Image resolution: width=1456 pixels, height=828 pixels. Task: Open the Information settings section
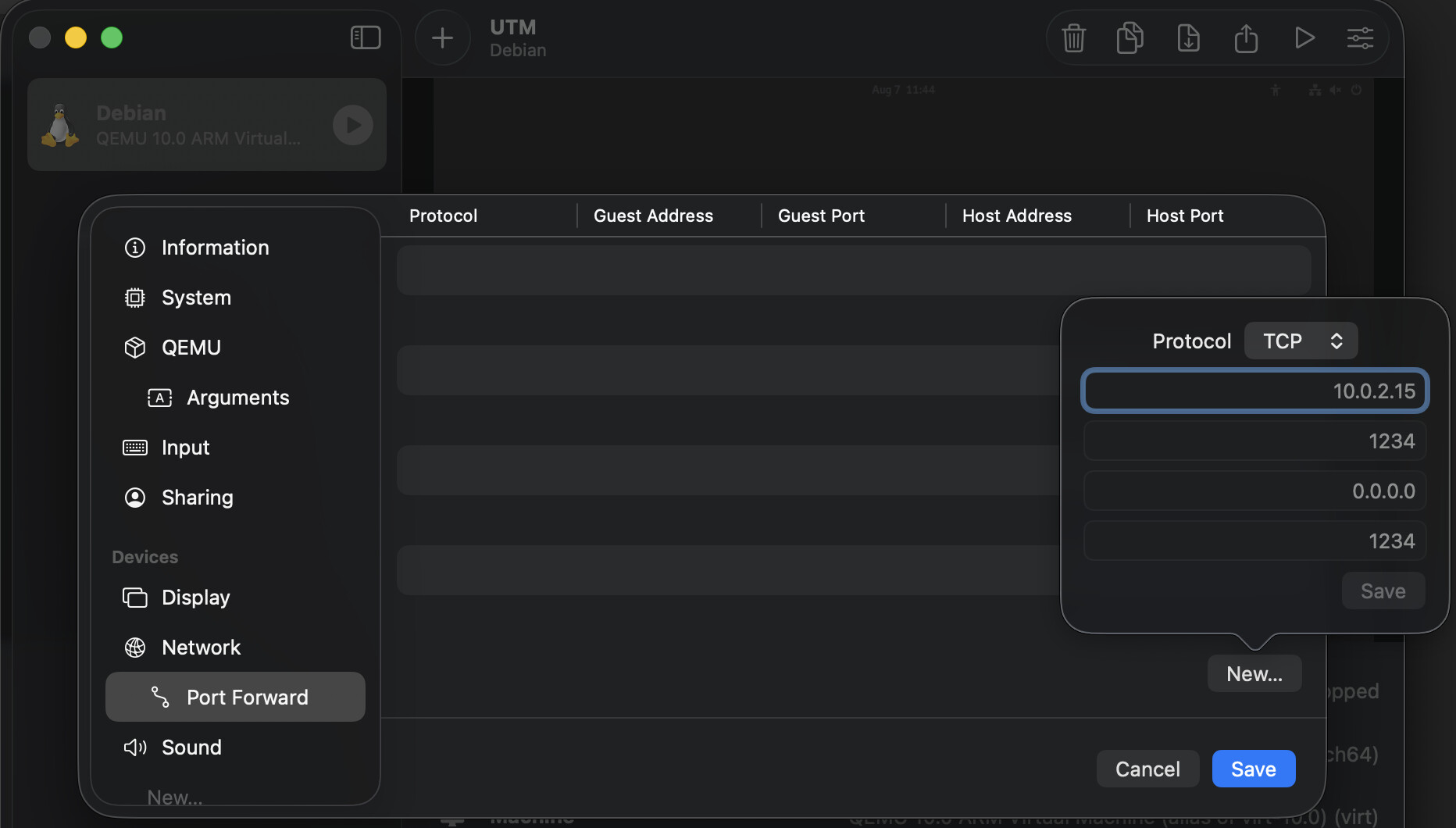(x=235, y=248)
